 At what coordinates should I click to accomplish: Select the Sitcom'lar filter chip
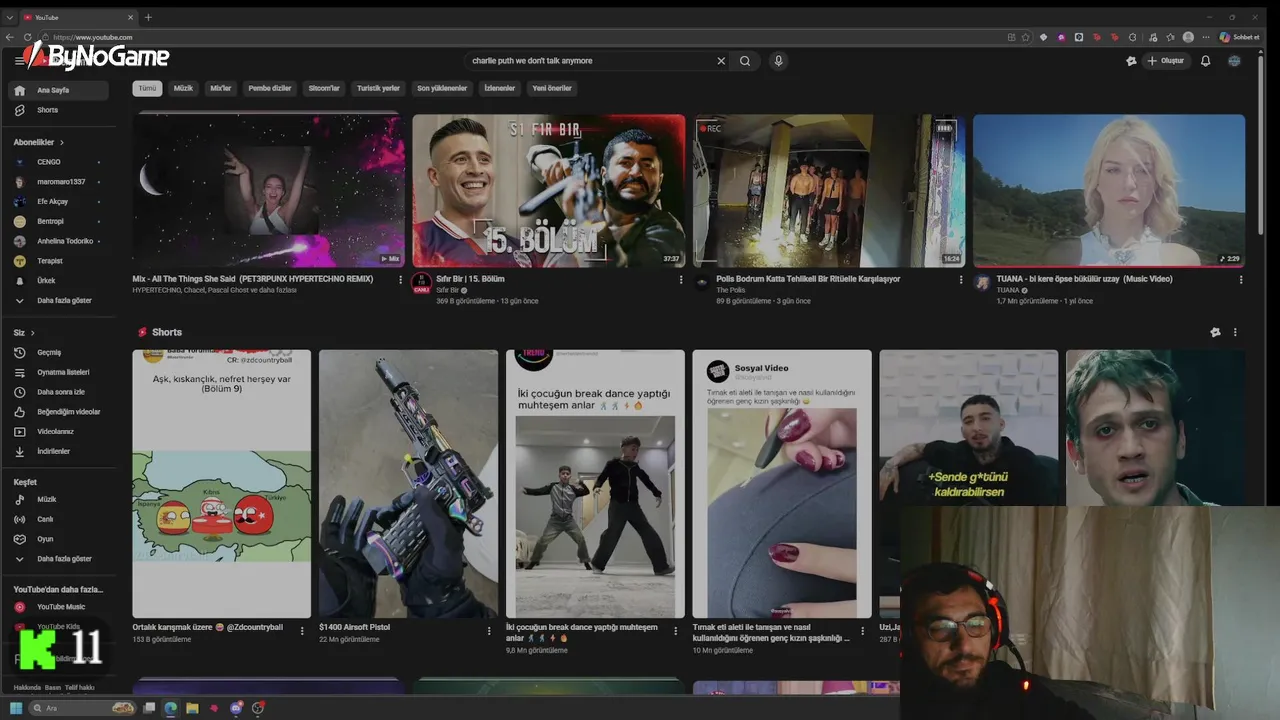click(x=324, y=88)
